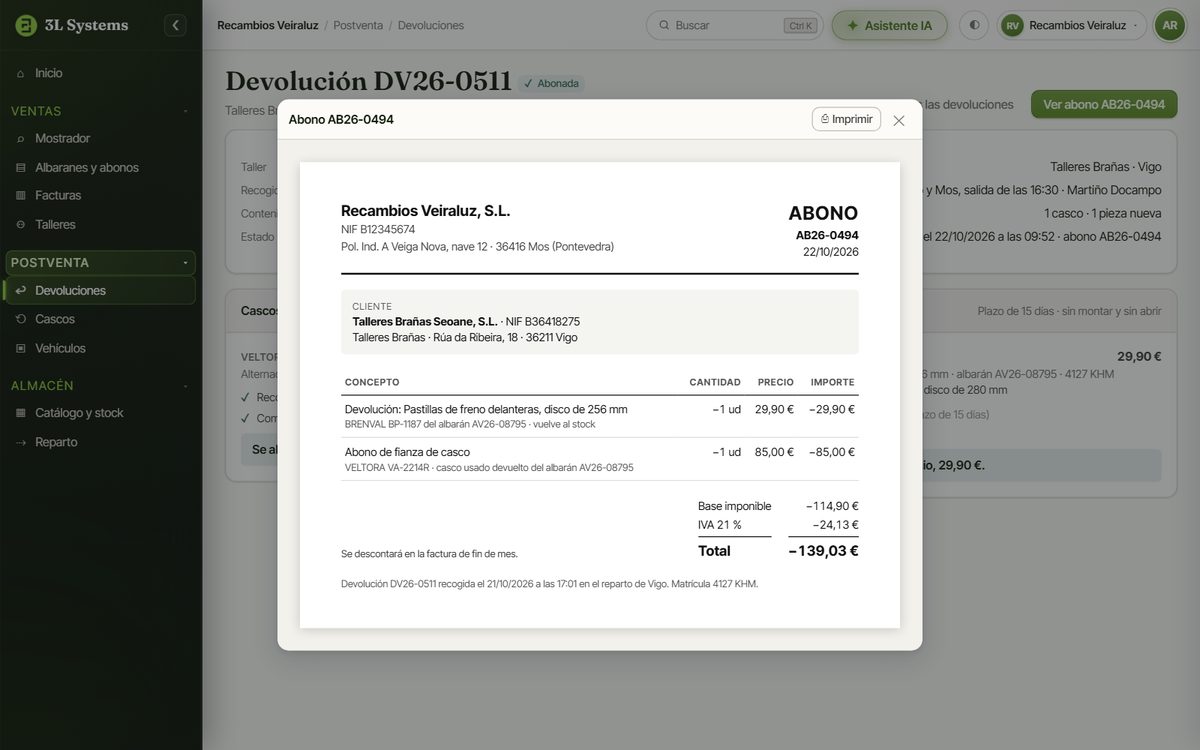Click the Facturas icon

[x=21, y=195]
